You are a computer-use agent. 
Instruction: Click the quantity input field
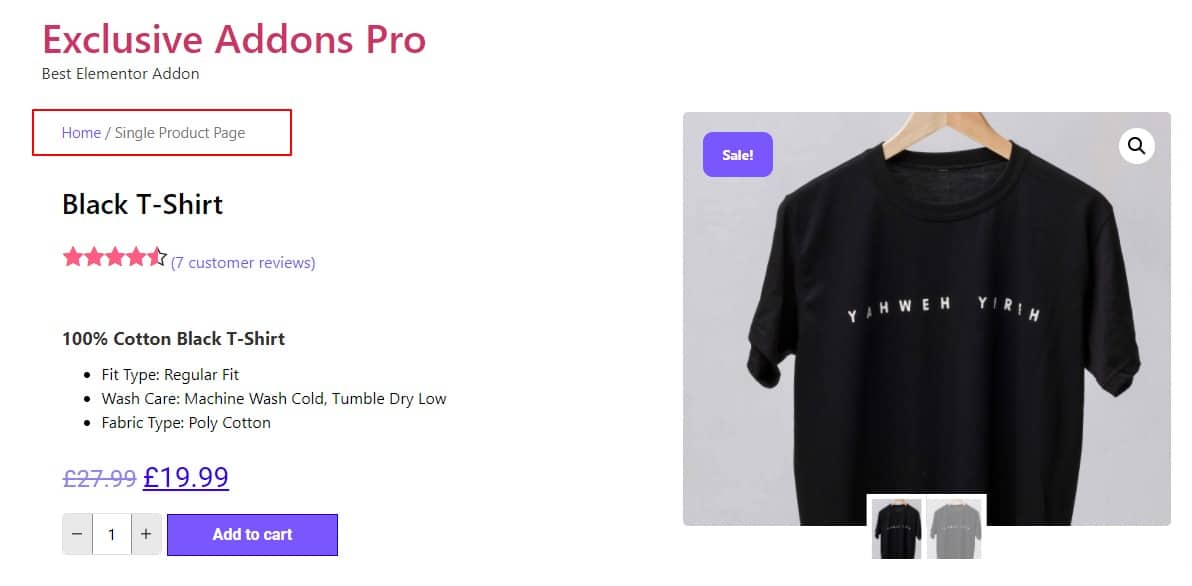pyautogui.click(x=112, y=534)
